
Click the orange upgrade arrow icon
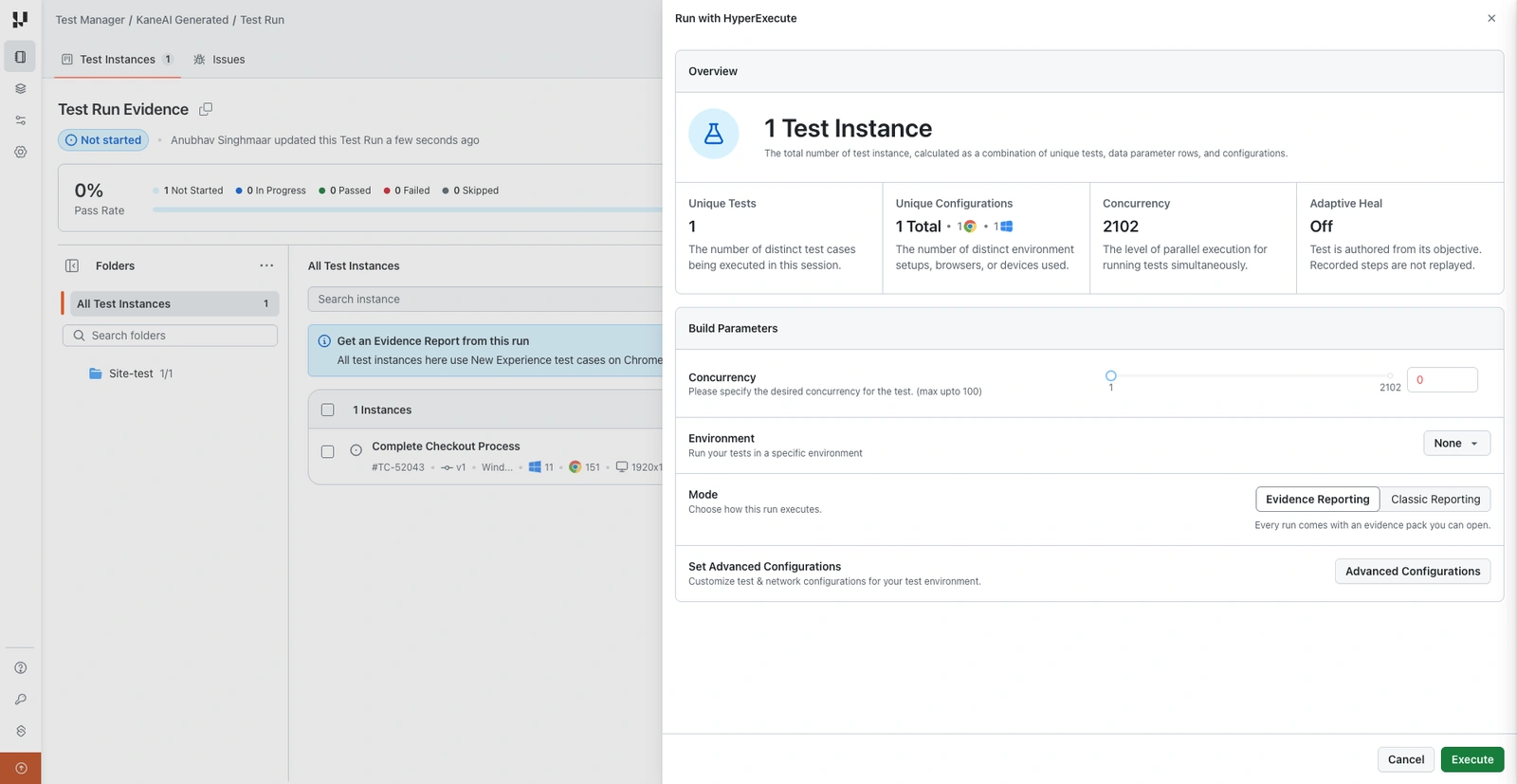pyautogui.click(x=21, y=768)
